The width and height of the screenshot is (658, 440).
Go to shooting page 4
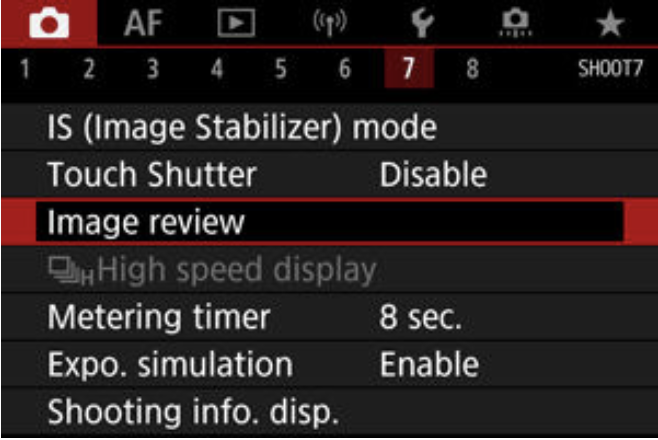pos(217,68)
